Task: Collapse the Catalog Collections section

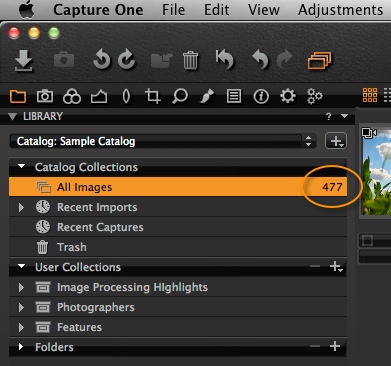Action: (22, 166)
